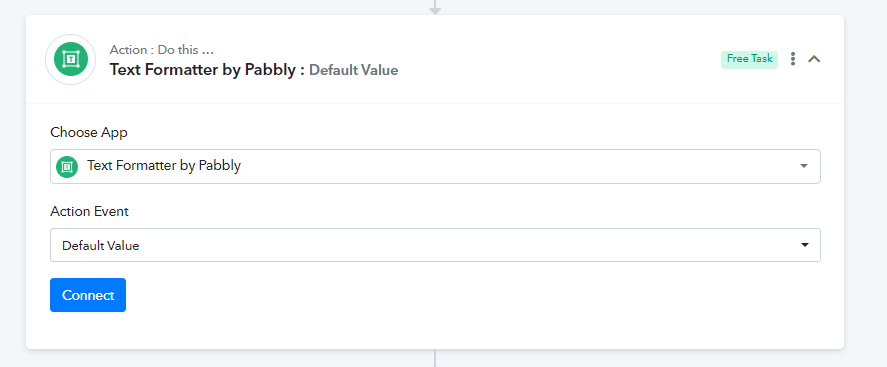Click empty space in Choose App select box
The image size is (887, 367).
[x=509, y=166]
